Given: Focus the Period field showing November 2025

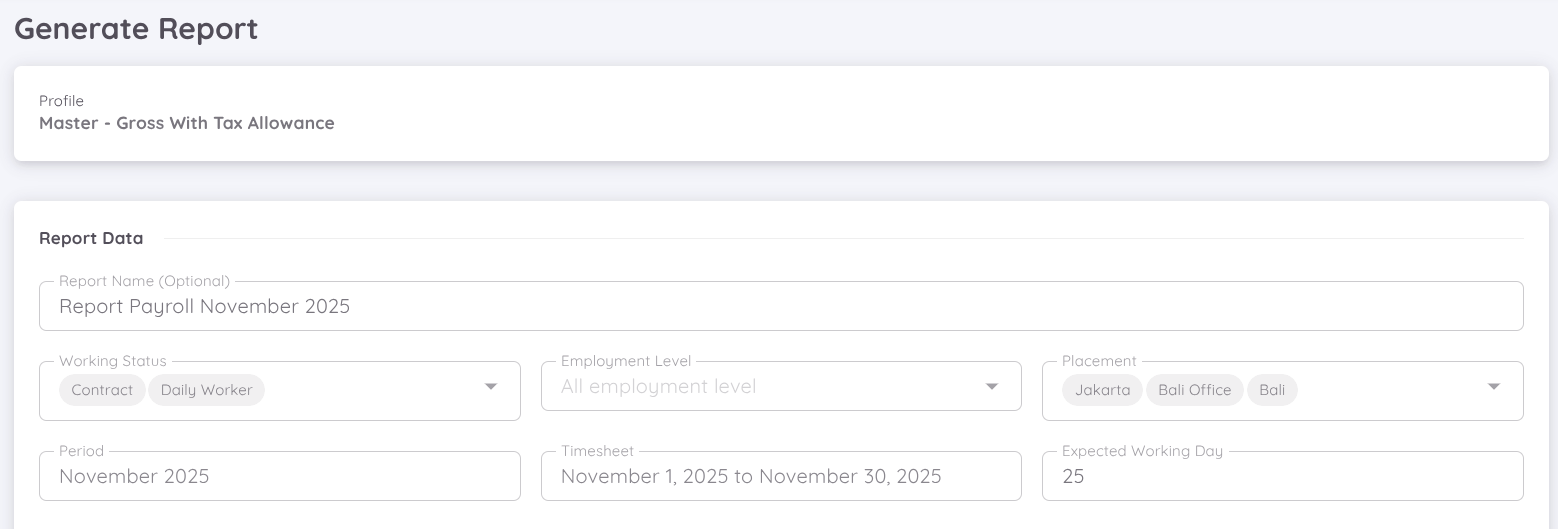Looking at the screenshot, I should (279, 477).
